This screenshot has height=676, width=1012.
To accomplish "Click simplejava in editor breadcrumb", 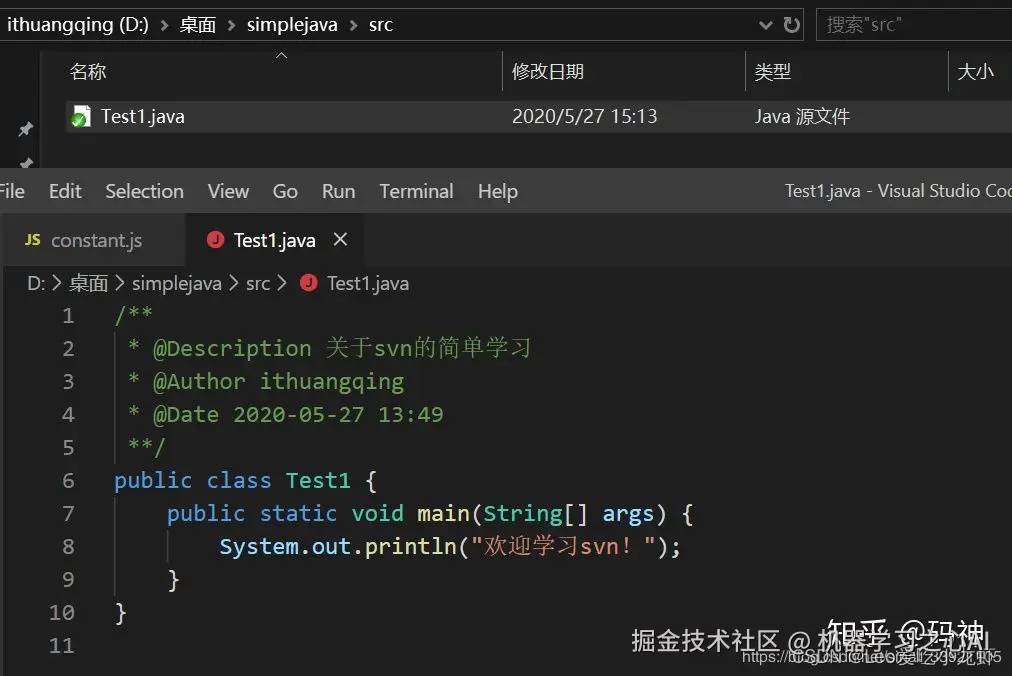I will (177, 283).
